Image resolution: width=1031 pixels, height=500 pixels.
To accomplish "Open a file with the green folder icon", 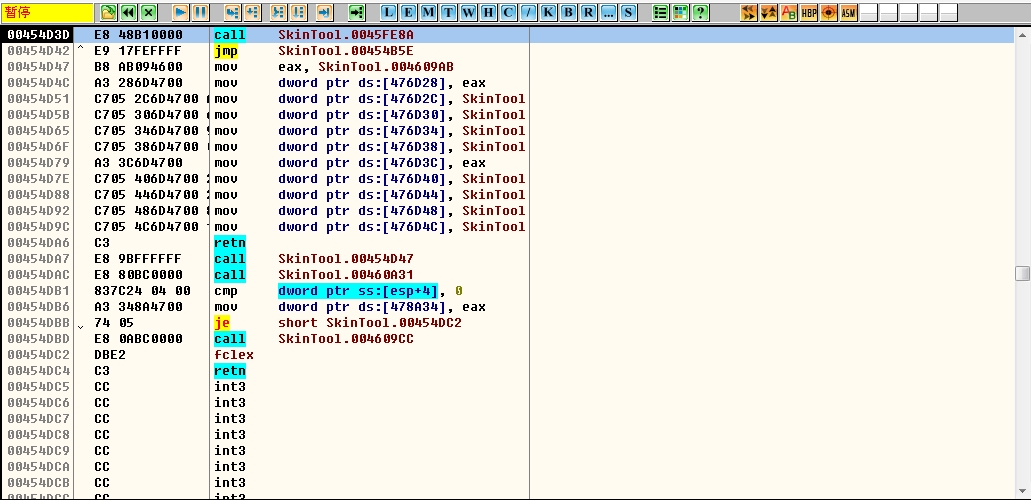I will click(x=108, y=12).
